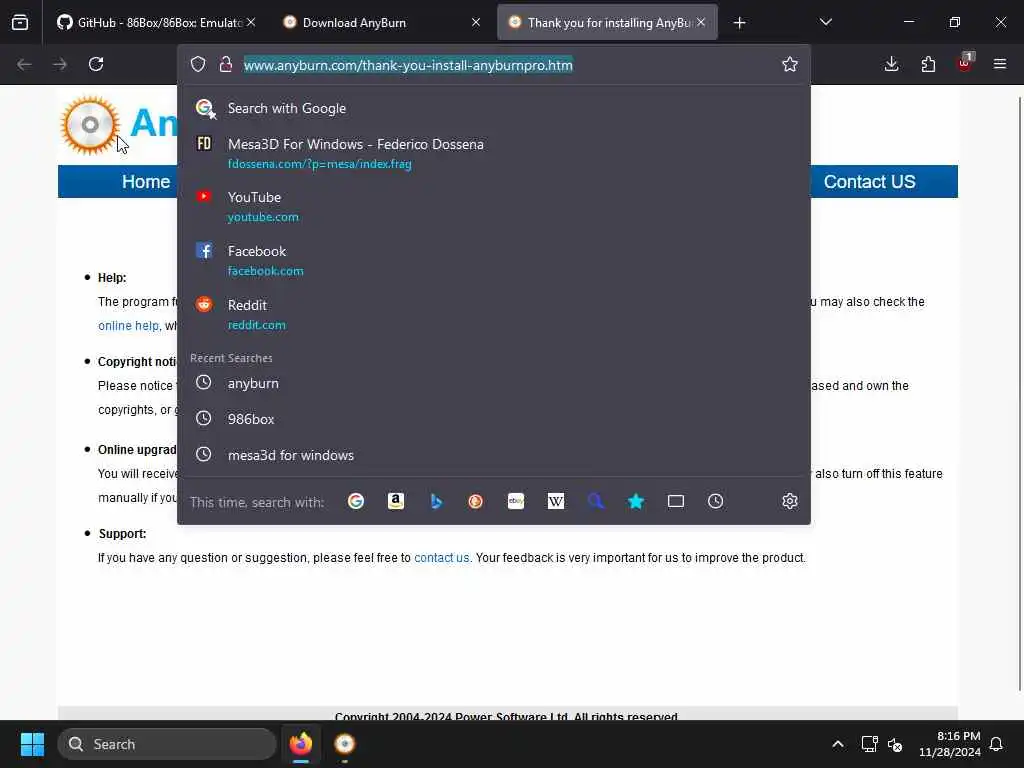Open Firefox from the taskbar
Image resolution: width=1024 pixels, height=768 pixels.
301,744
